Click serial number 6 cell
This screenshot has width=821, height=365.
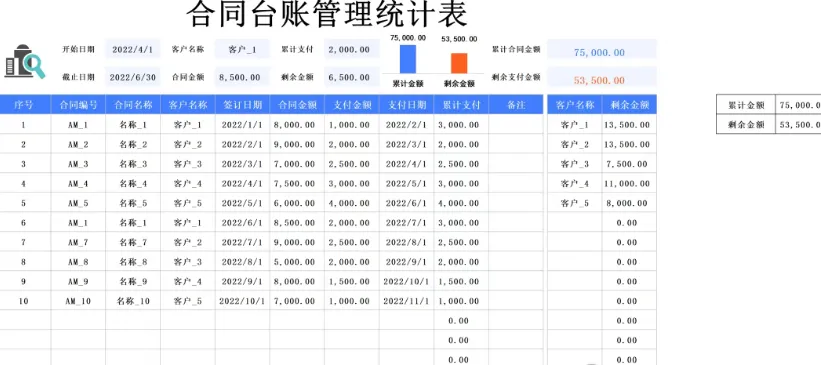(24, 223)
